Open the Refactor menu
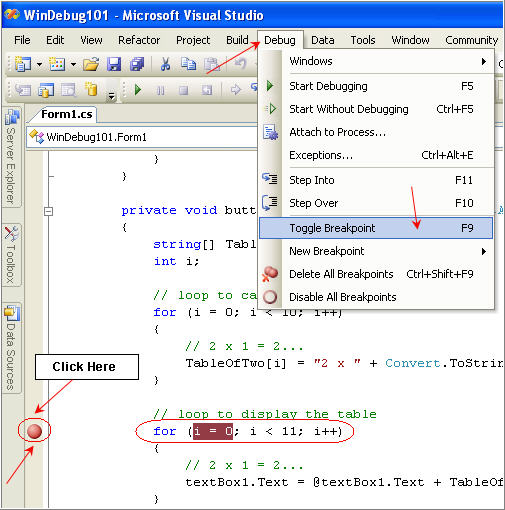 click(139, 40)
